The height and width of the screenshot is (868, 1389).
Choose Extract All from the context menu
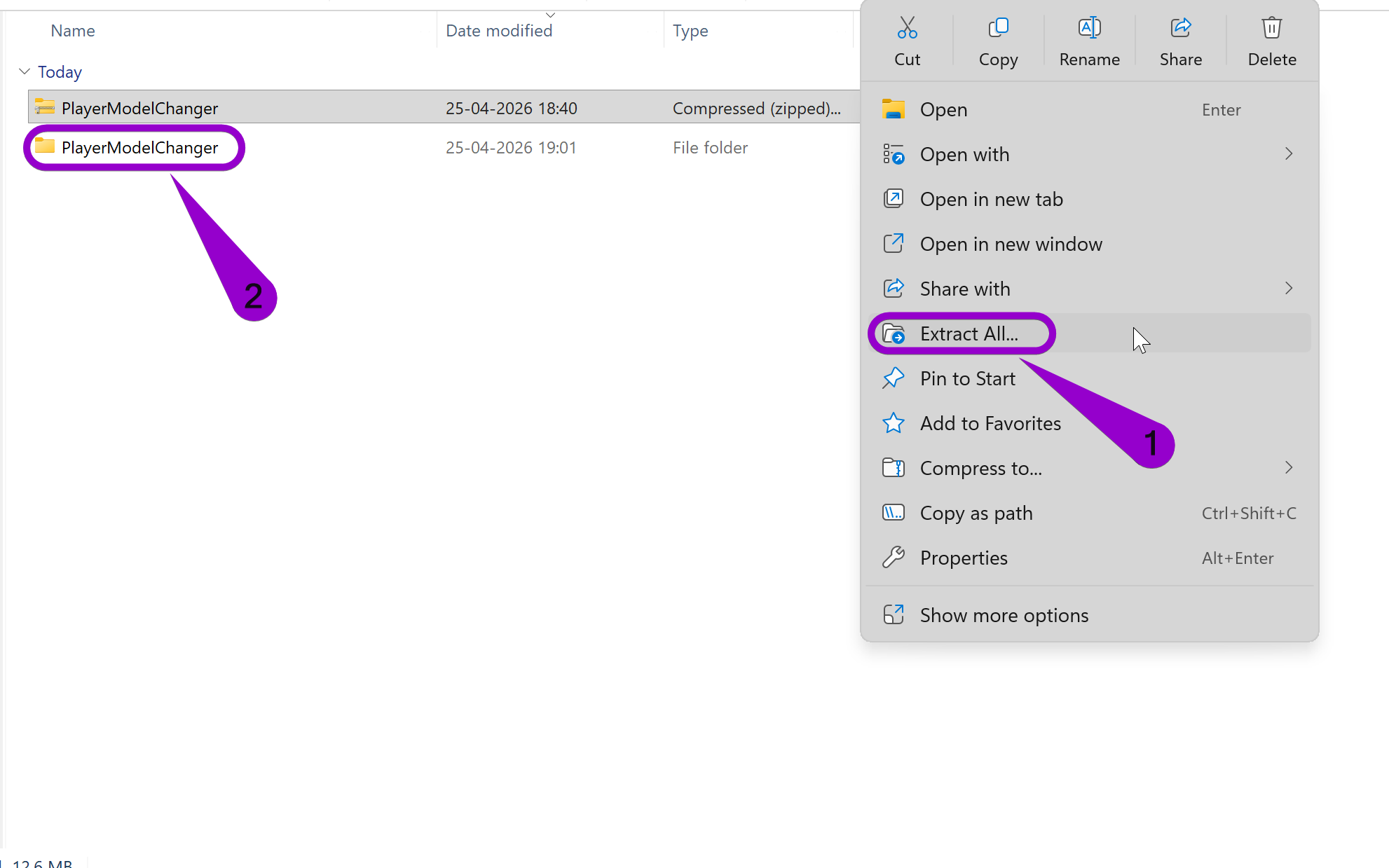970,333
